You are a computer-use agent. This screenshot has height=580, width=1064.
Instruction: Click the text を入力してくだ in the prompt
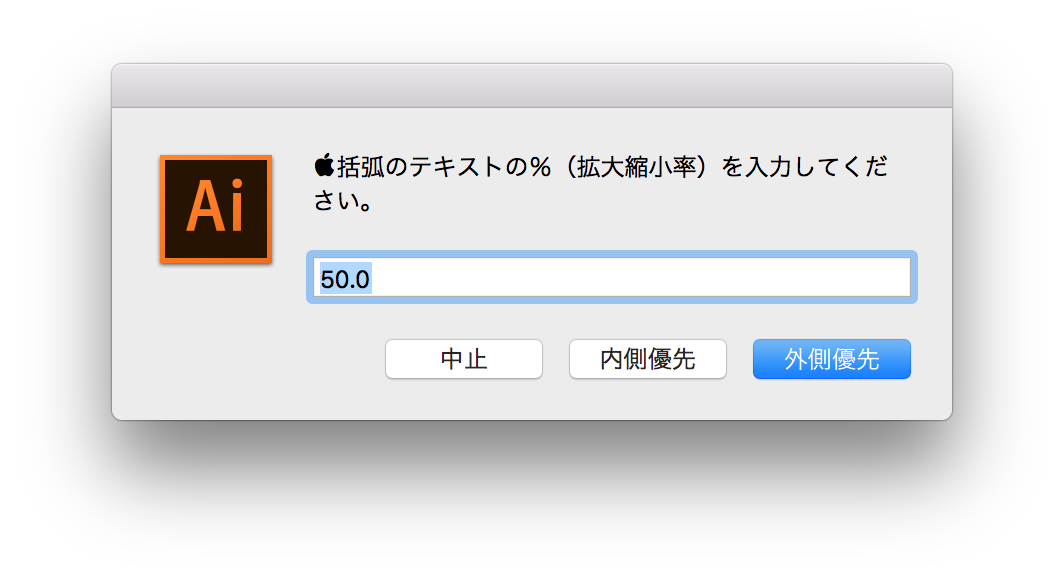(804, 166)
